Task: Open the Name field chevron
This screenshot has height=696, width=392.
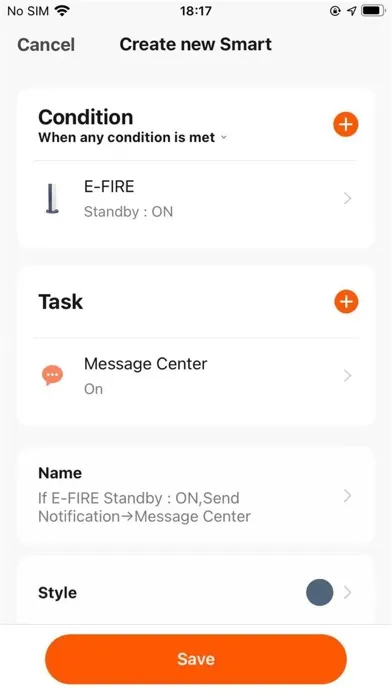Action: 348,496
